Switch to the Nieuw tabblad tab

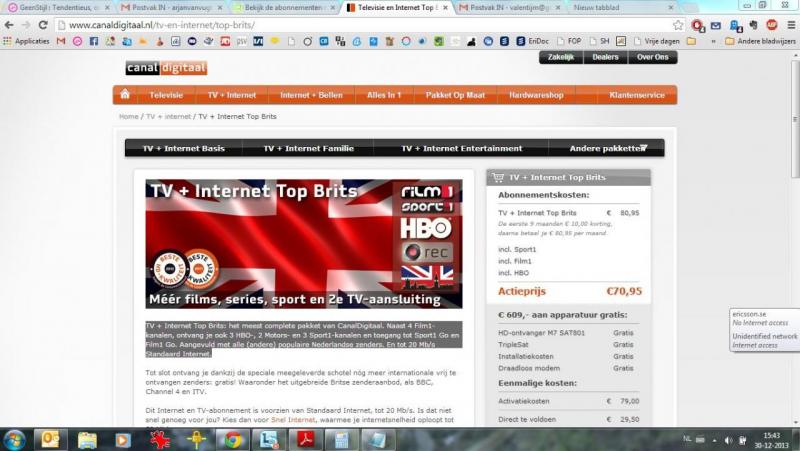[x=622, y=8]
